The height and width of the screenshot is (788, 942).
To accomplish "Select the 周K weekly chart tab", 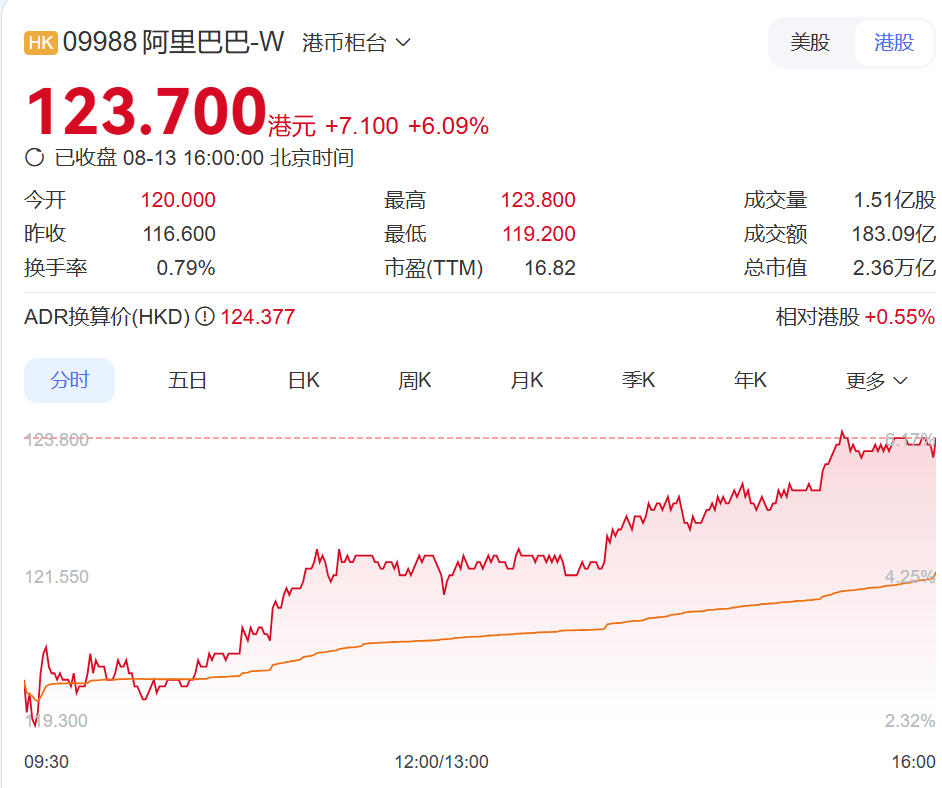I will point(414,380).
